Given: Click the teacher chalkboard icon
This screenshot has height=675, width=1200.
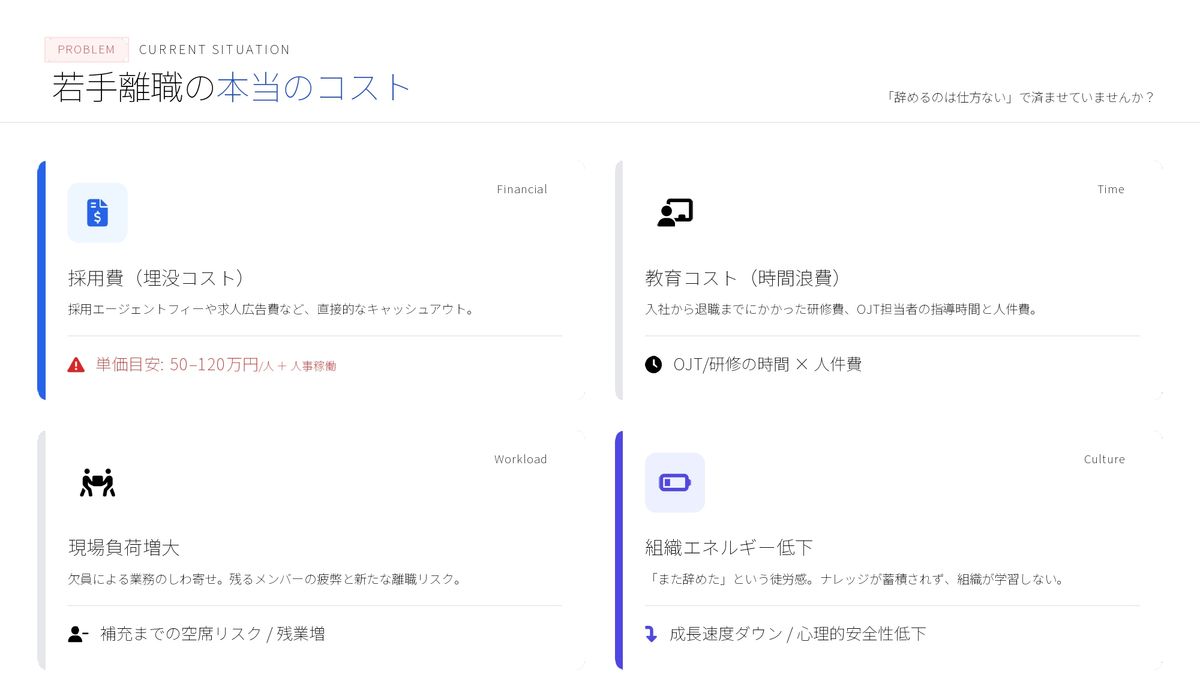Looking at the screenshot, I should coord(675,212).
